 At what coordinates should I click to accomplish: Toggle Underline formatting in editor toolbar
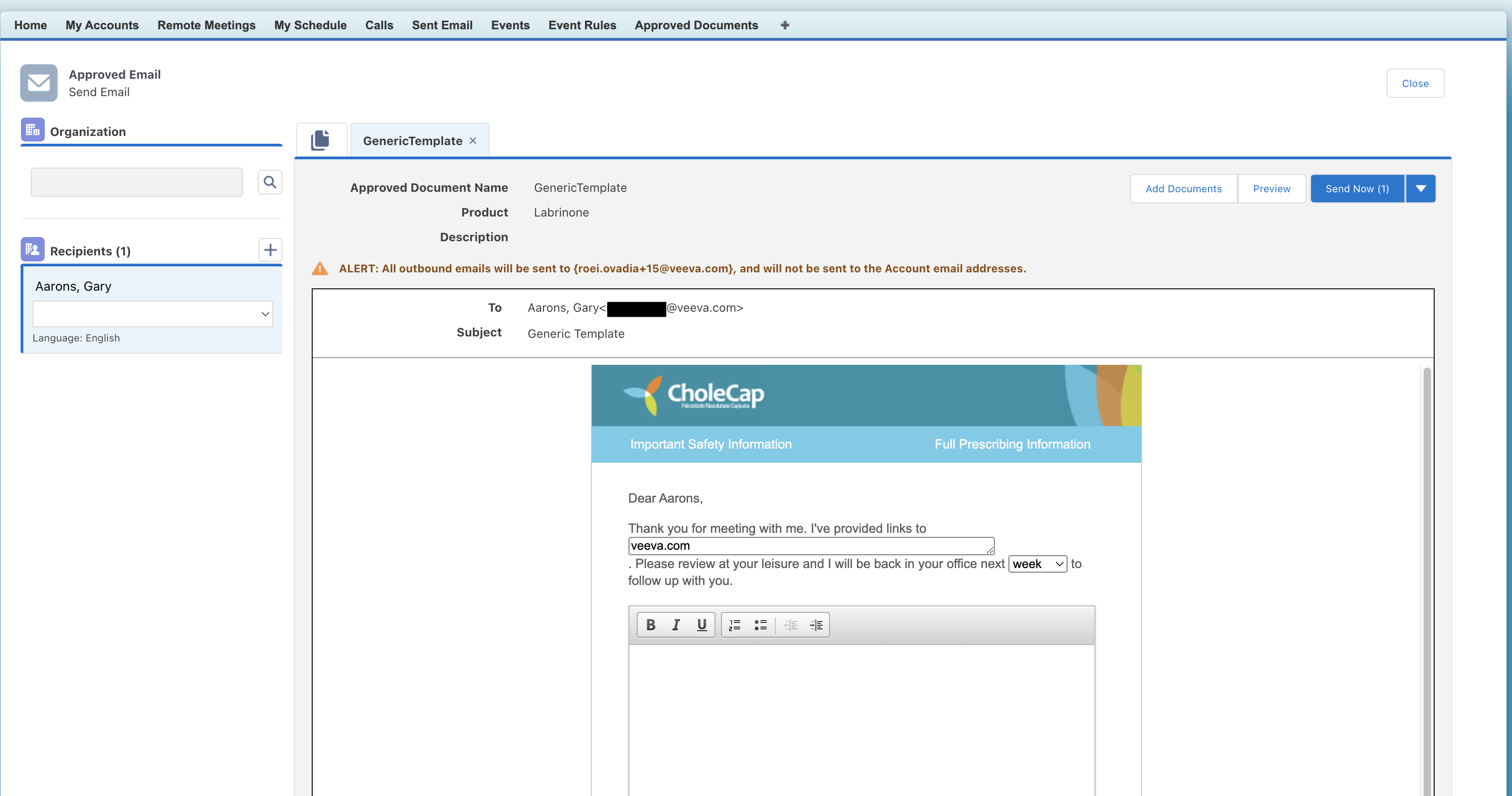click(701, 625)
